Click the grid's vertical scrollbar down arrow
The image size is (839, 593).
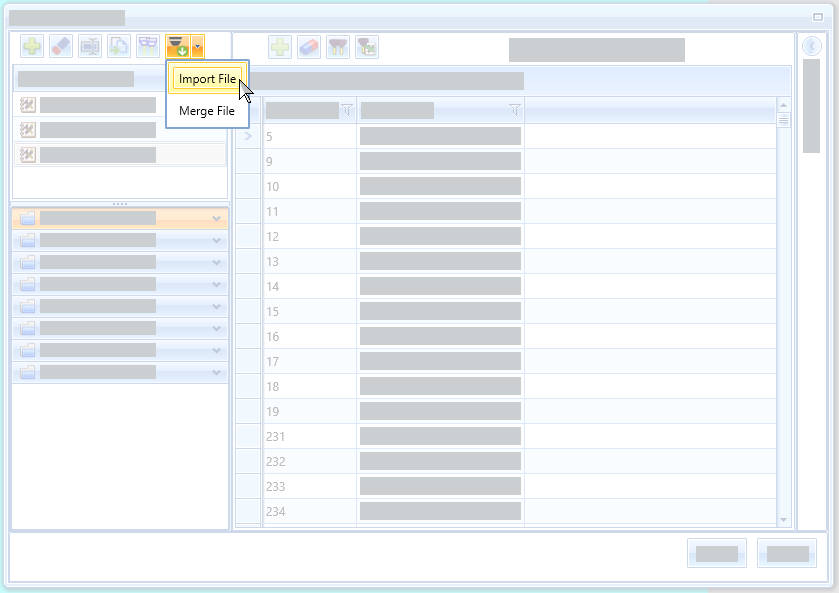tap(783, 520)
